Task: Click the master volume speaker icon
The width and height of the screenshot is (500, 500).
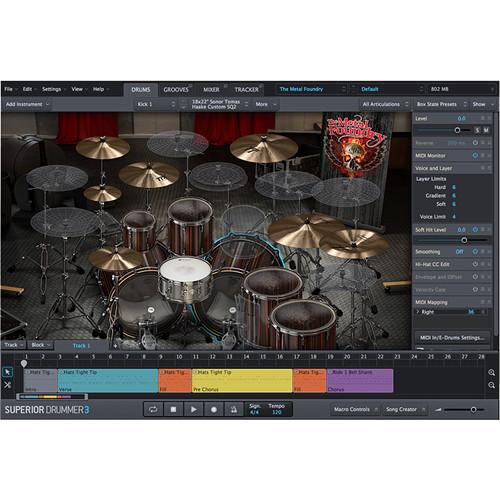Action: 438,410
